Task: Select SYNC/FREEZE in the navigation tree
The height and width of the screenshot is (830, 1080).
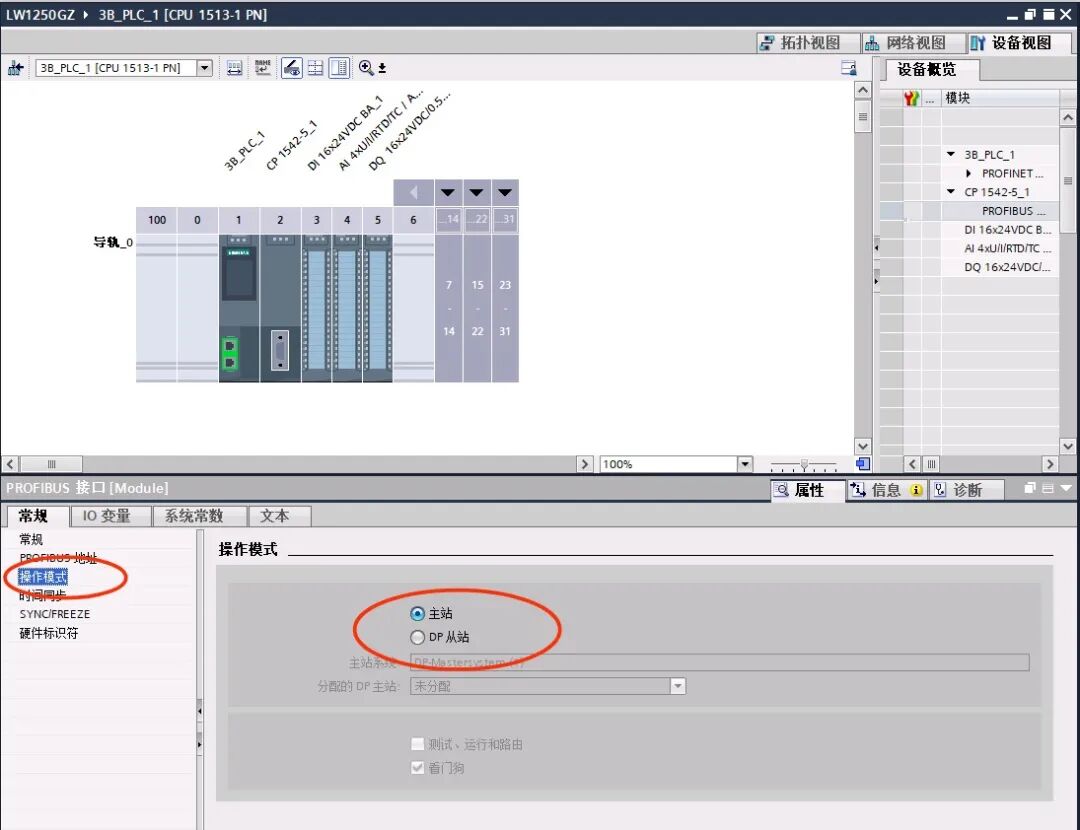Action: point(54,614)
